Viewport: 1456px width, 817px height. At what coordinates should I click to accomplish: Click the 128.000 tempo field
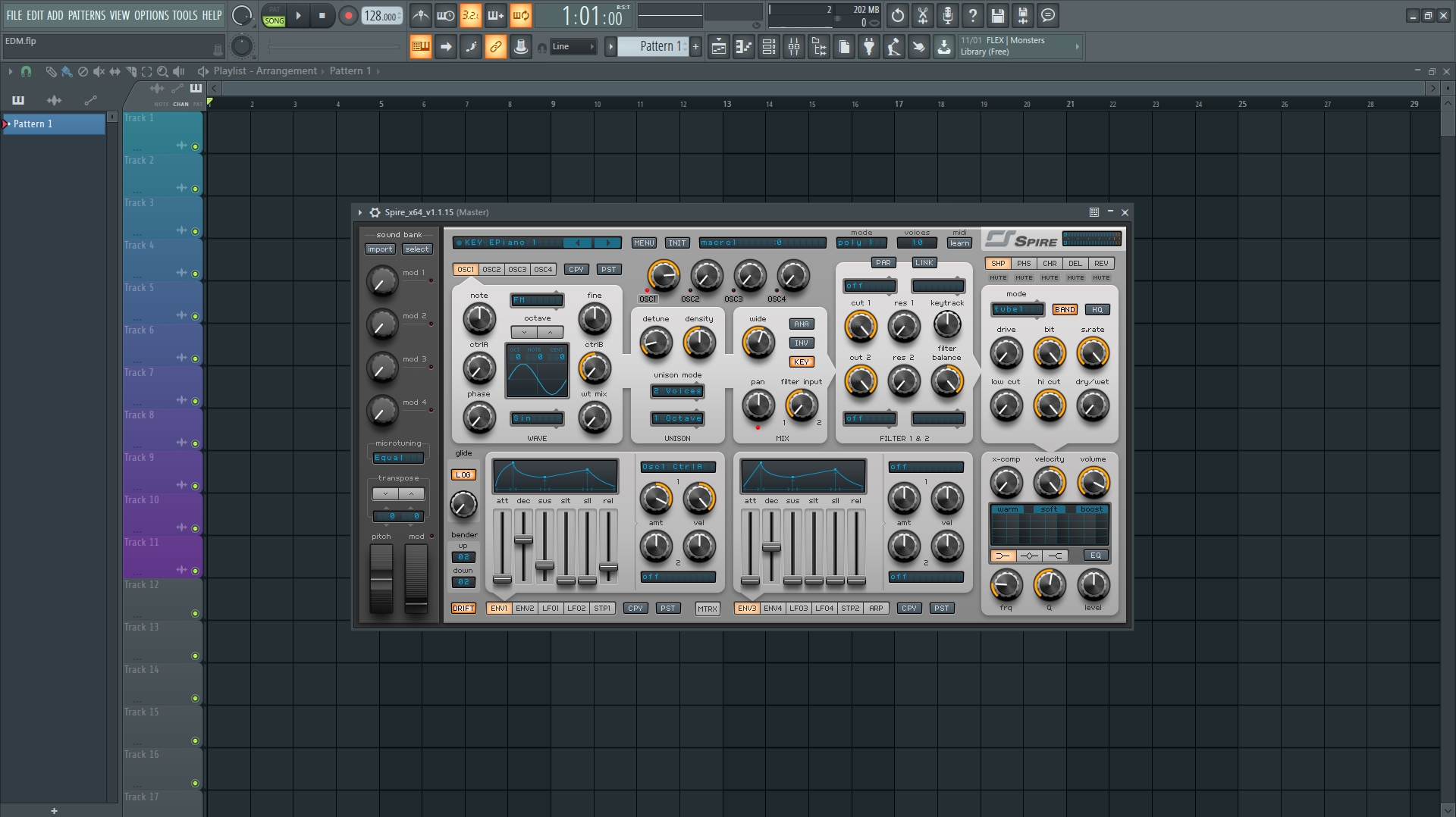click(382, 16)
